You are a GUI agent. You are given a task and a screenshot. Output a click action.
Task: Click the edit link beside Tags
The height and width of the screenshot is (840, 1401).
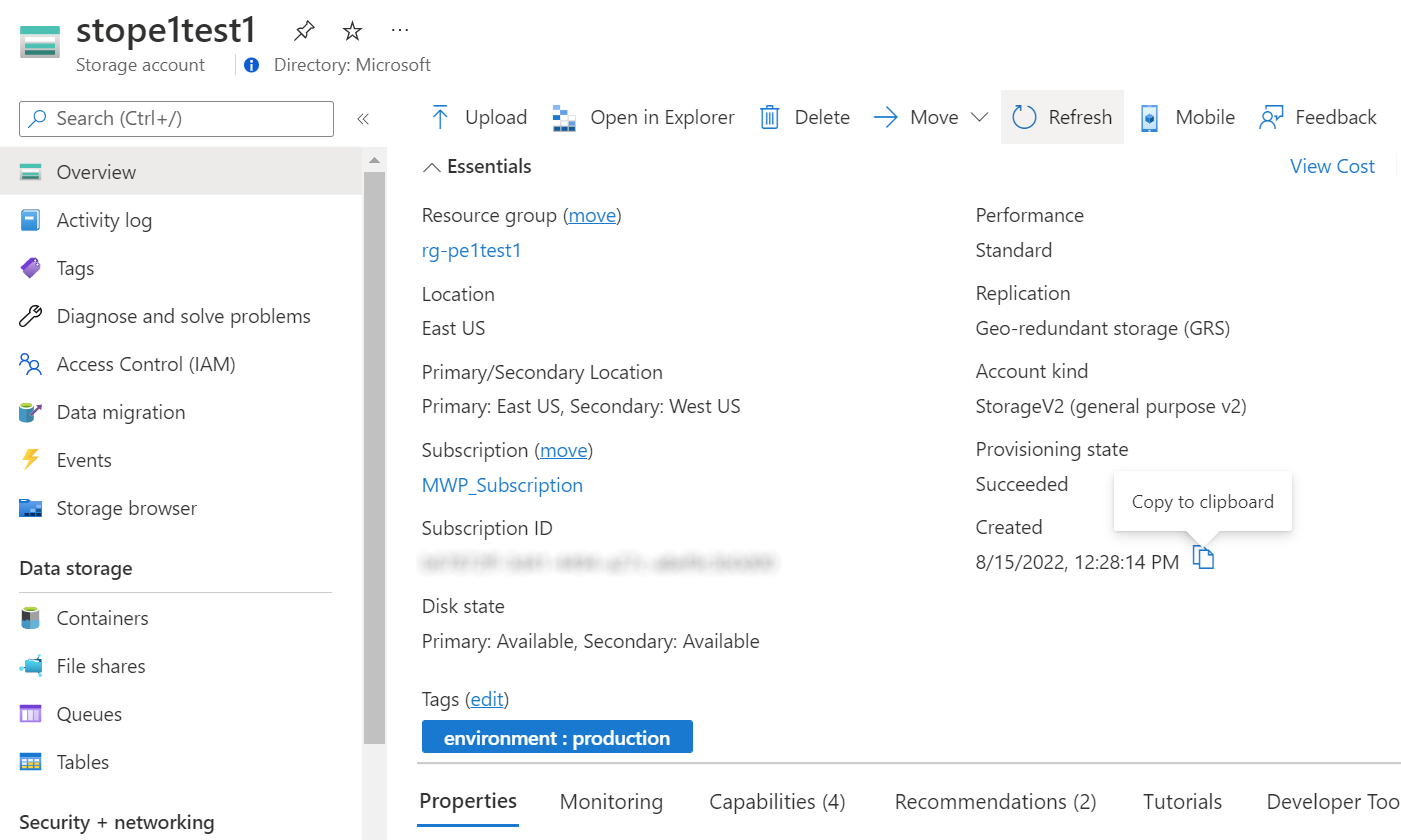[x=488, y=699]
